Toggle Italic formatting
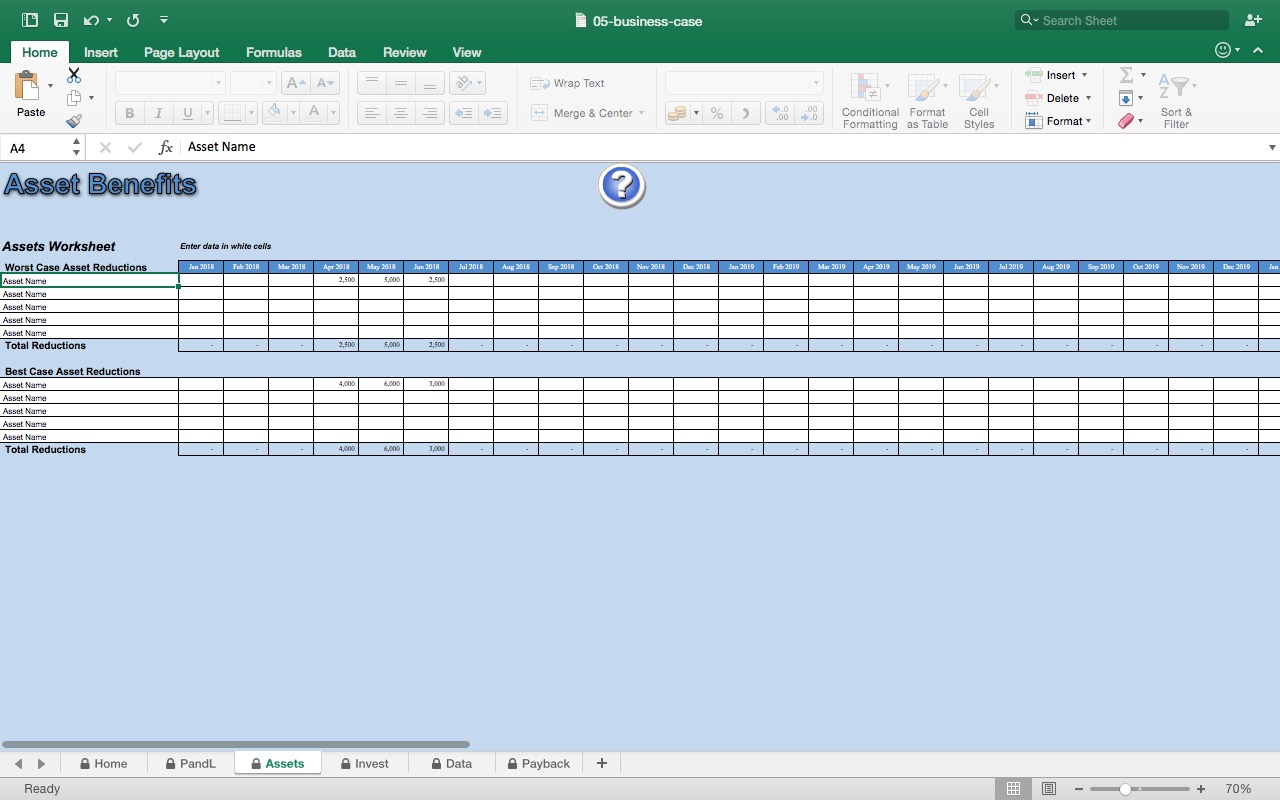 157,113
